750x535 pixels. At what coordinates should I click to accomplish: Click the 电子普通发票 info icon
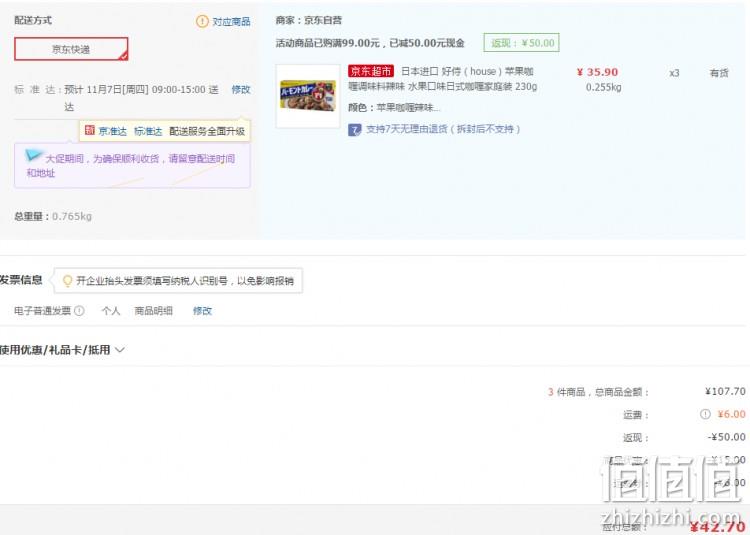pos(79,310)
